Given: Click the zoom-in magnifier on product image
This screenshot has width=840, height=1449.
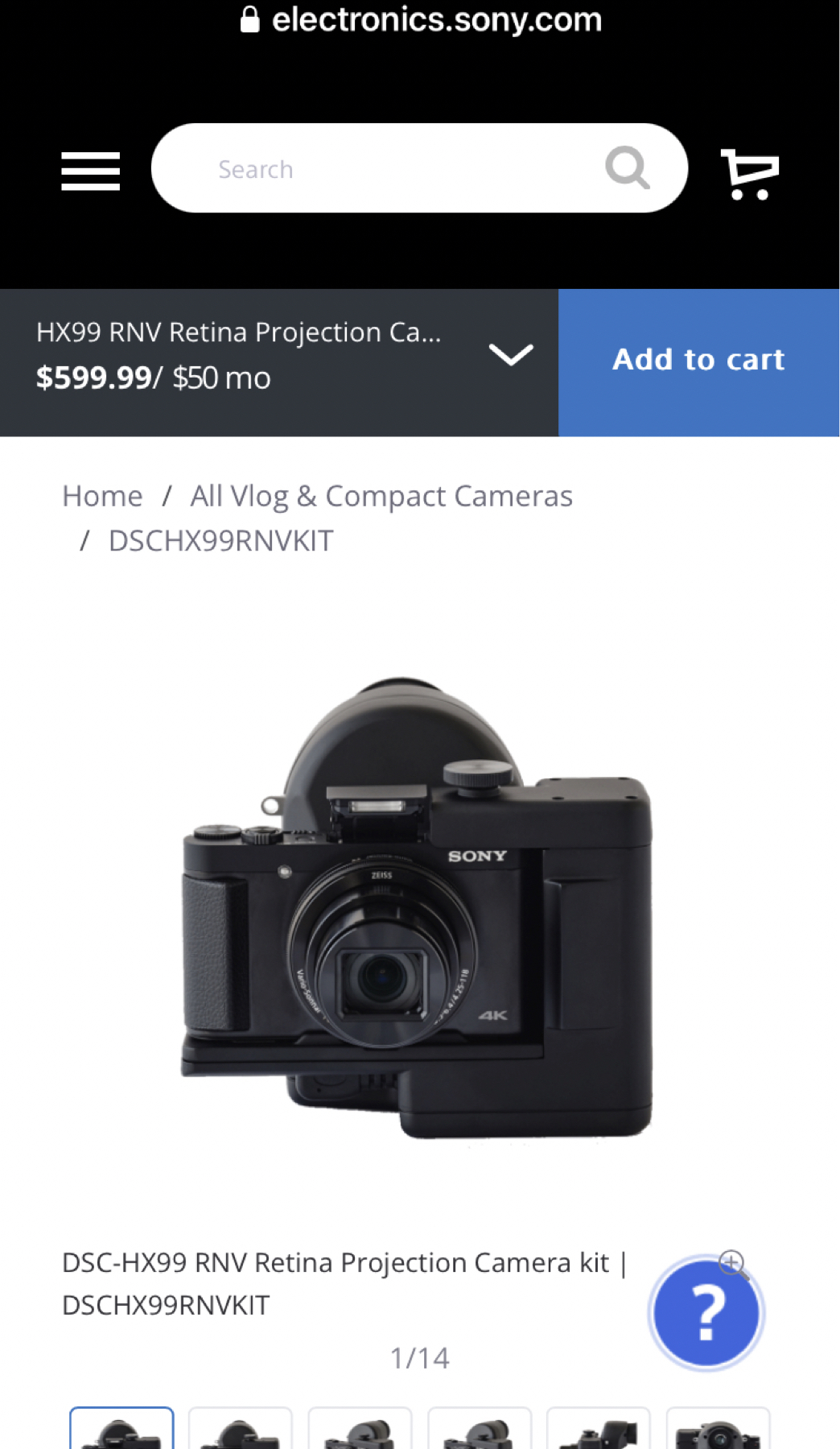Looking at the screenshot, I should 733,1263.
